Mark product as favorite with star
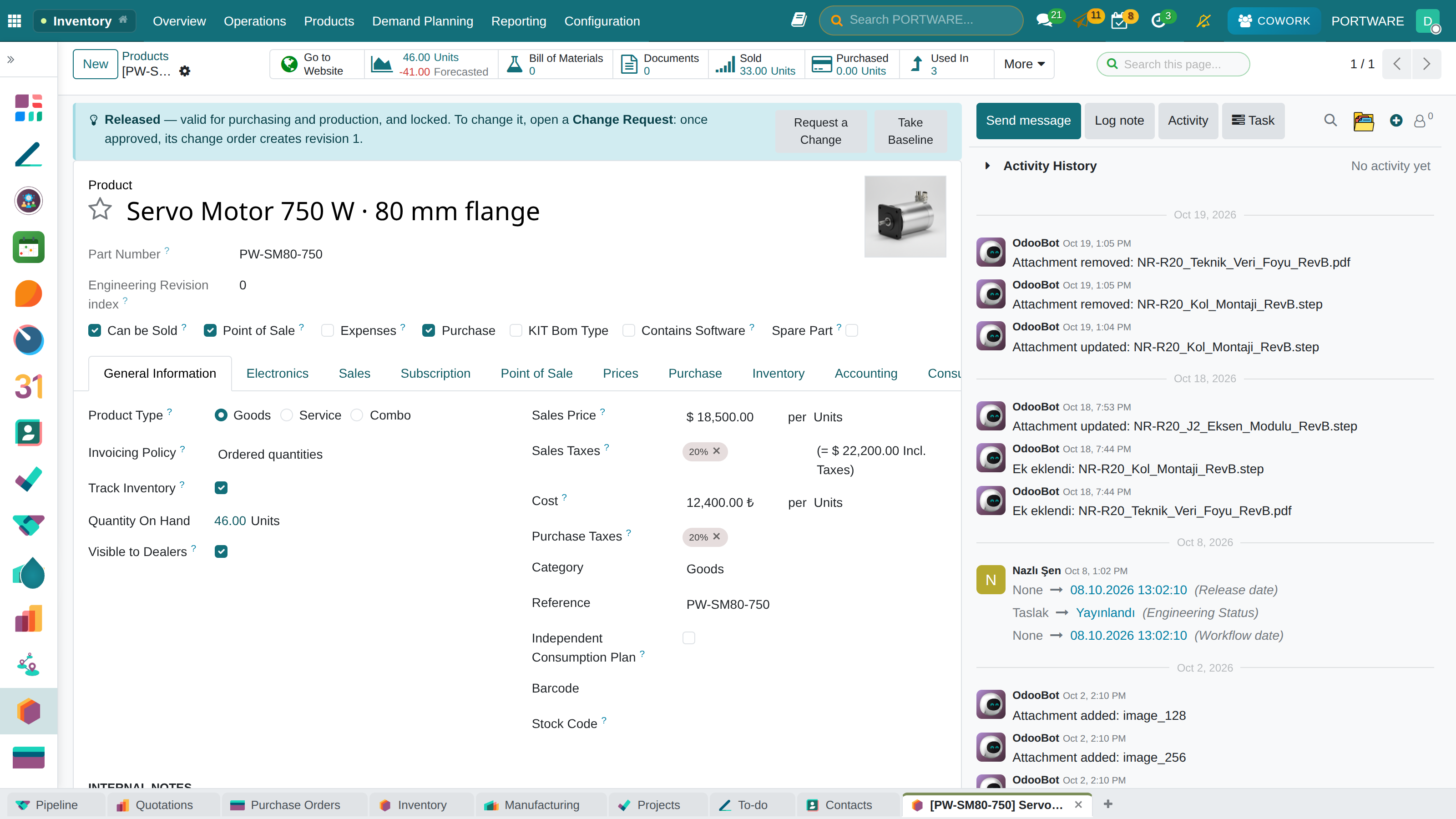The image size is (1456, 819). pos(100,209)
